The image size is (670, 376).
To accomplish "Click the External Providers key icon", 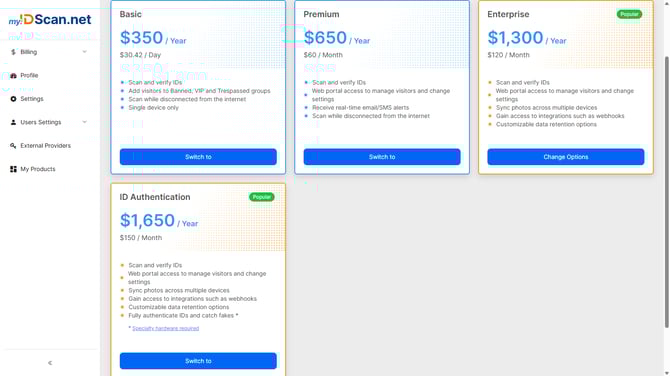I will [x=13, y=146].
